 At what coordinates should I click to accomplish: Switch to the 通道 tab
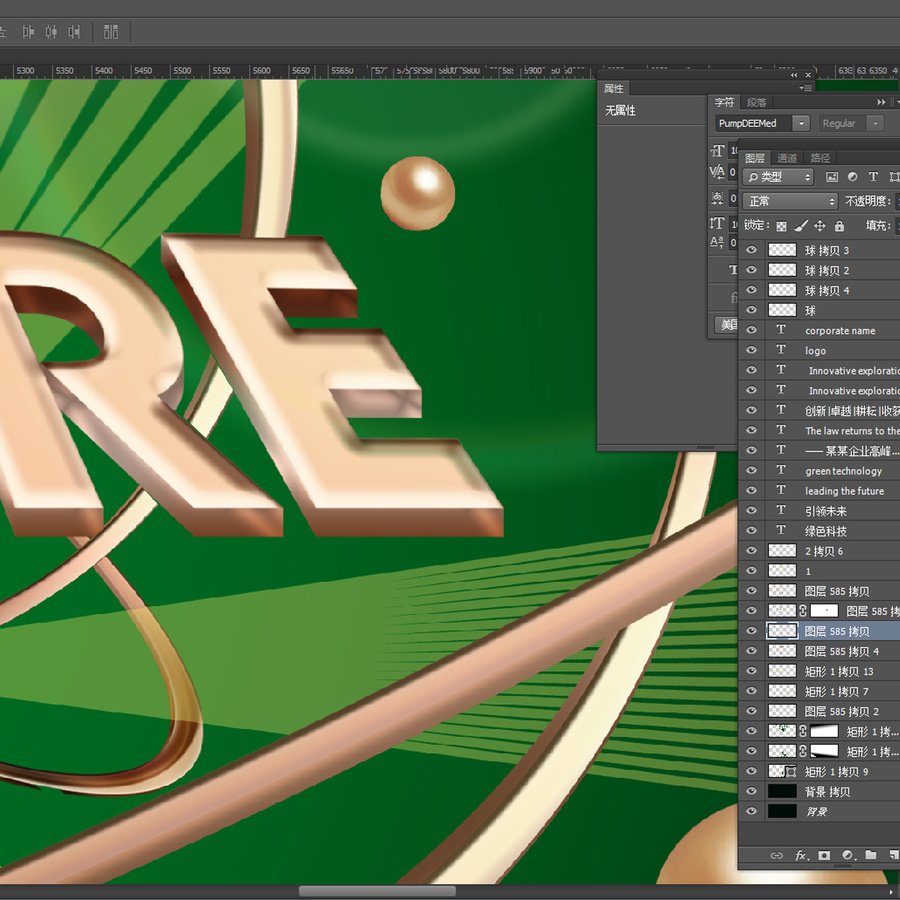tap(787, 158)
